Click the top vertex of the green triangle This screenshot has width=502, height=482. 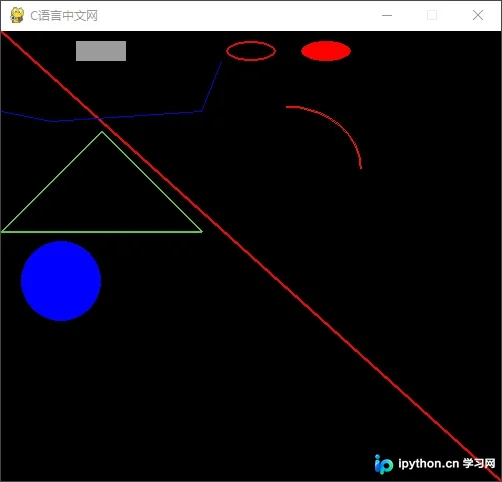click(102, 133)
